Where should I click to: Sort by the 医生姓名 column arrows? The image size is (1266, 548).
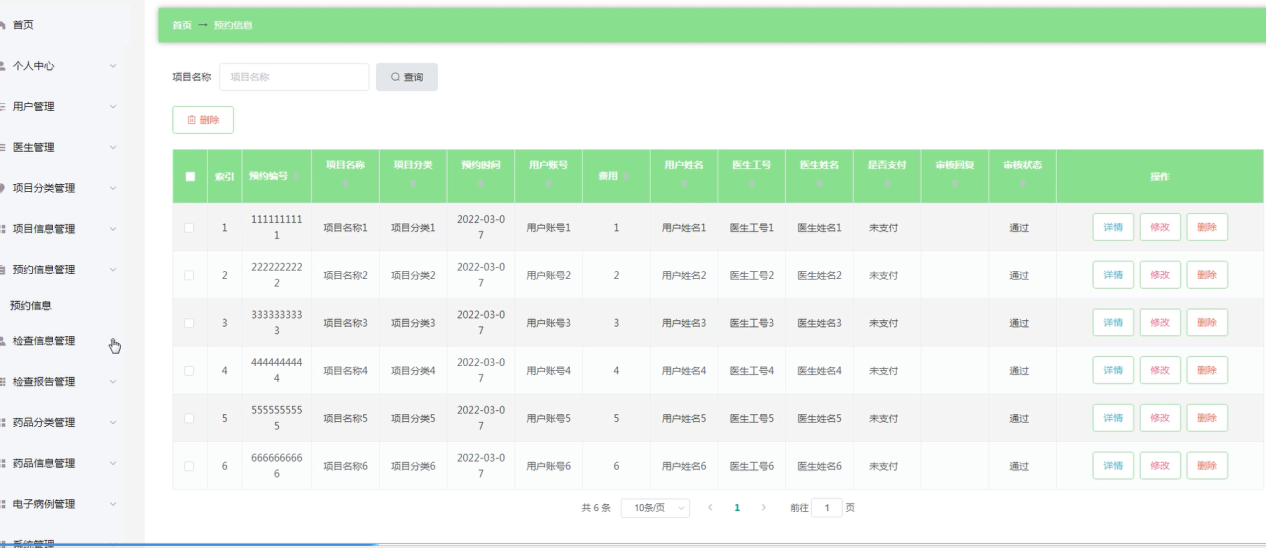819,184
